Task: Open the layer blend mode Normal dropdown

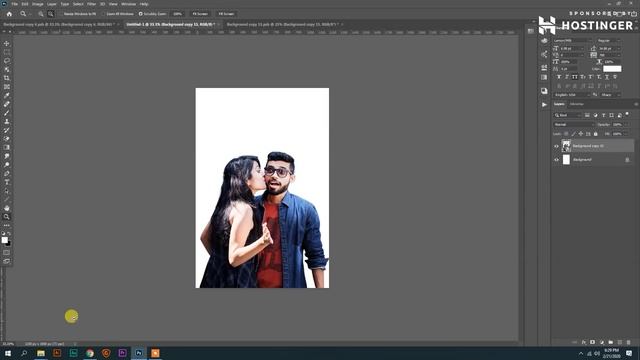Action: [x=573, y=124]
